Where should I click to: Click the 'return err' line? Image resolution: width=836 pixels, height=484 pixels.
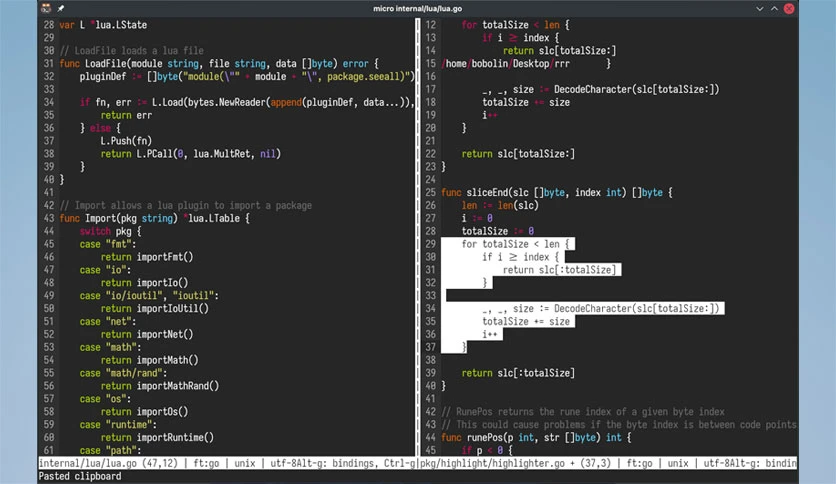[126, 115]
